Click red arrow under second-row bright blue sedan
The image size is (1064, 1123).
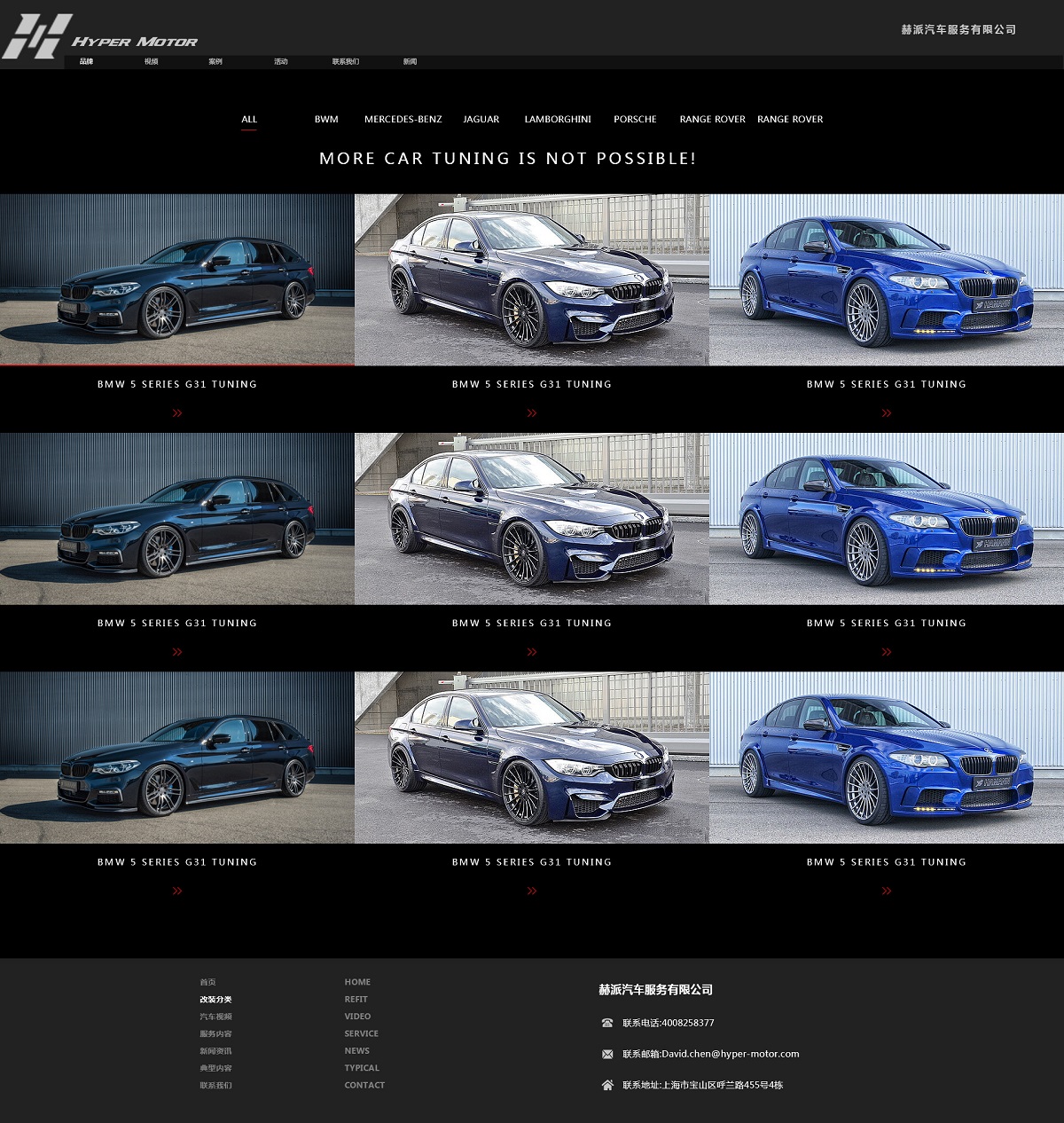pos(887,652)
